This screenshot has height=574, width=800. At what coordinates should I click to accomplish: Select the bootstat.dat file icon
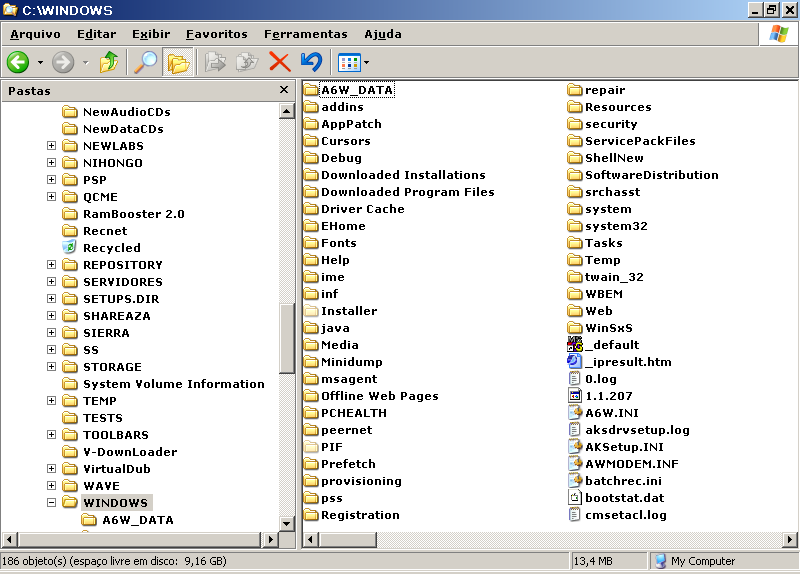[574, 498]
